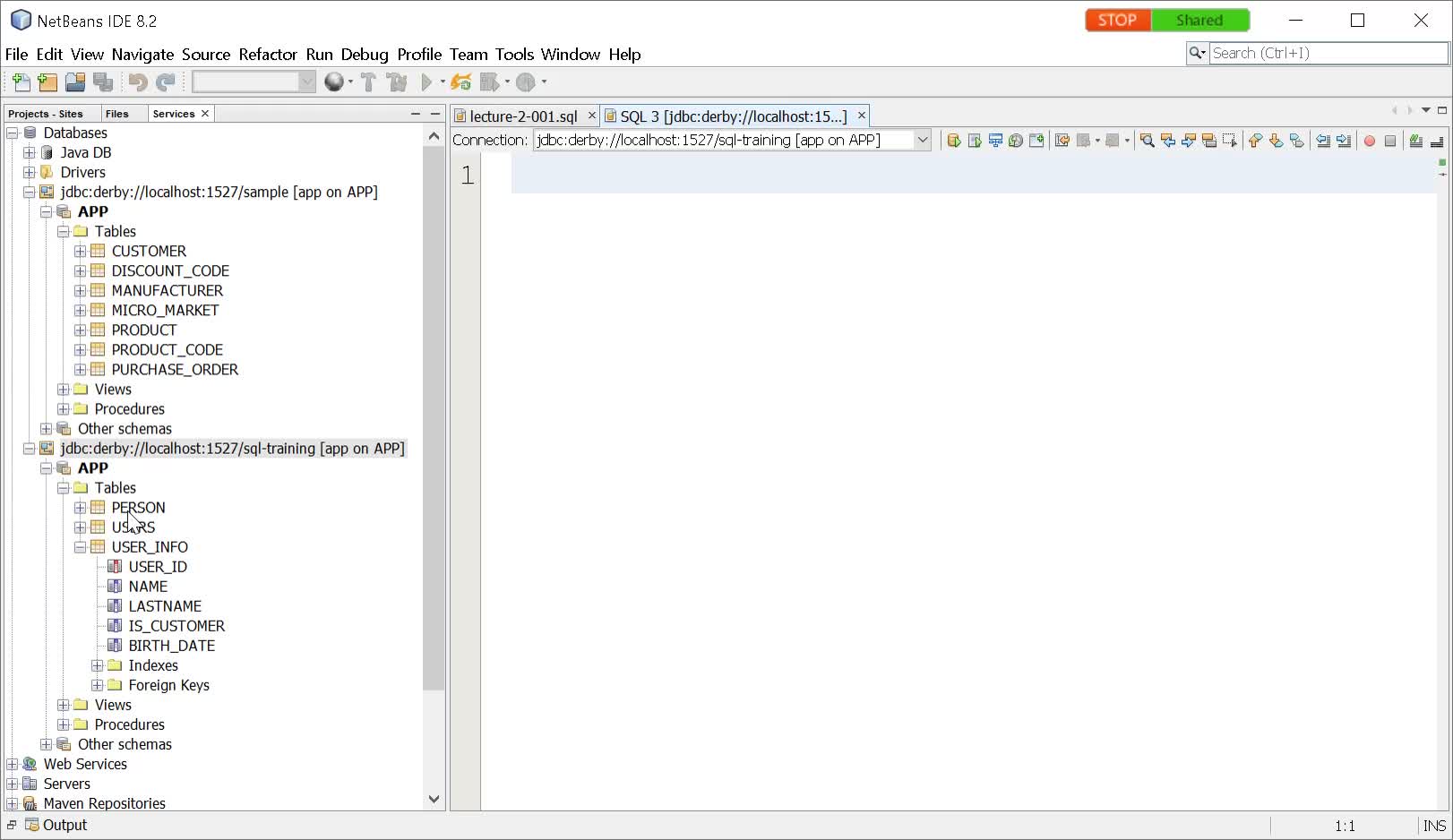The image size is (1453, 840).
Task: Click the browser globe icon in the main toolbar
Action: point(334,82)
